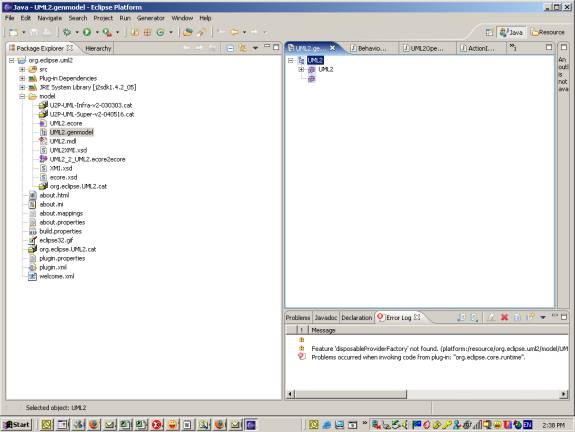Expand Plug-in Dependencies node

[22, 78]
